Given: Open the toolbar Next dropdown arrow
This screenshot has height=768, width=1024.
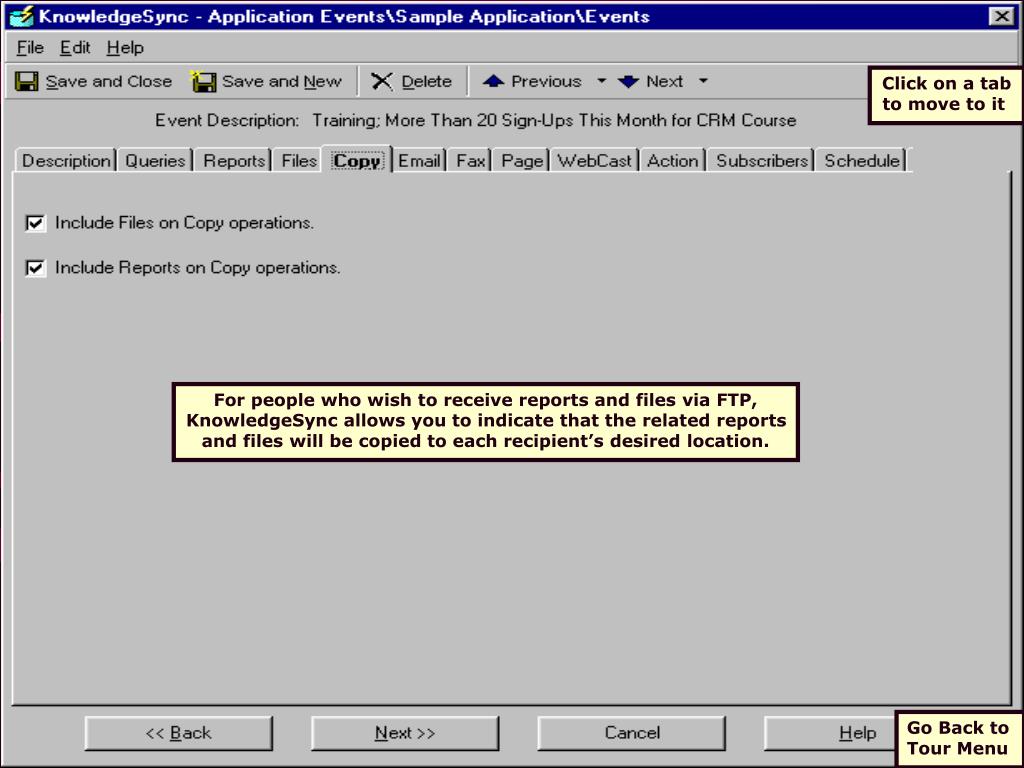Looking at the screenshot, I should point(703,81).
